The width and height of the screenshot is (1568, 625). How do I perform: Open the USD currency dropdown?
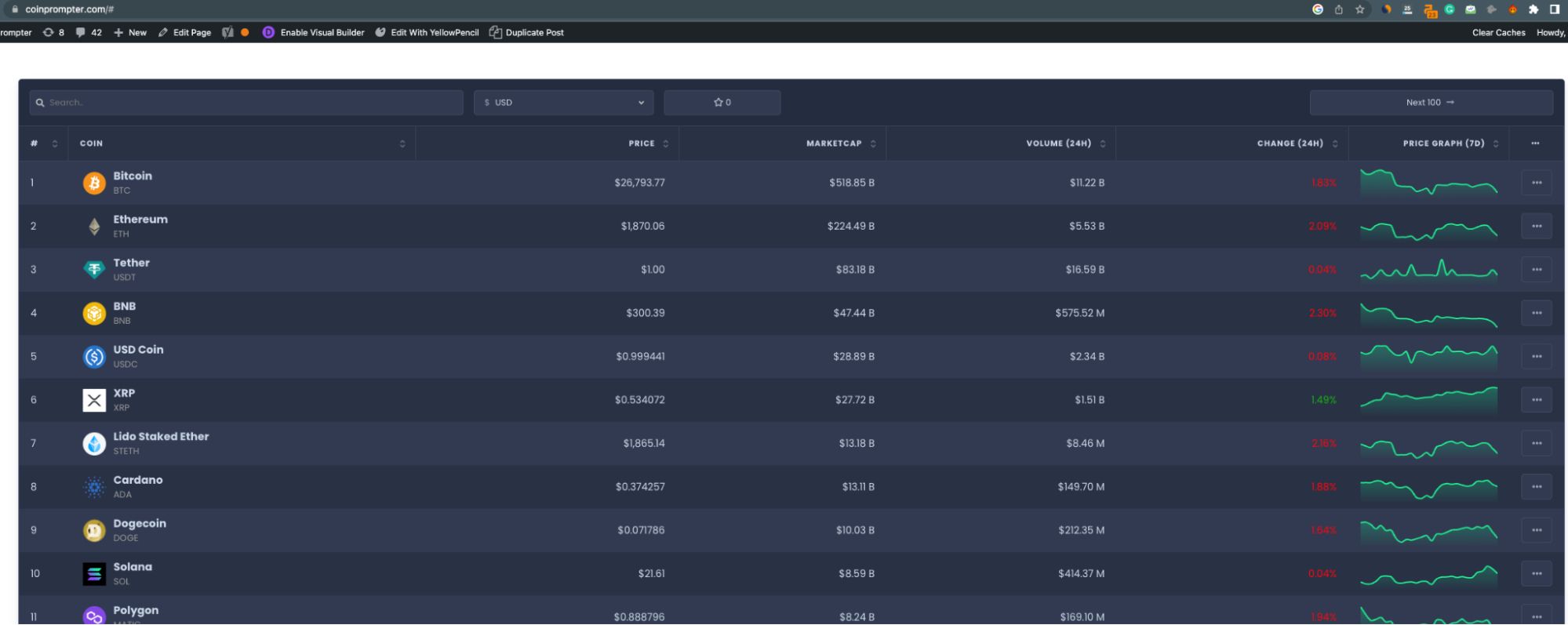pyautogui.click(x=563, y=103)
